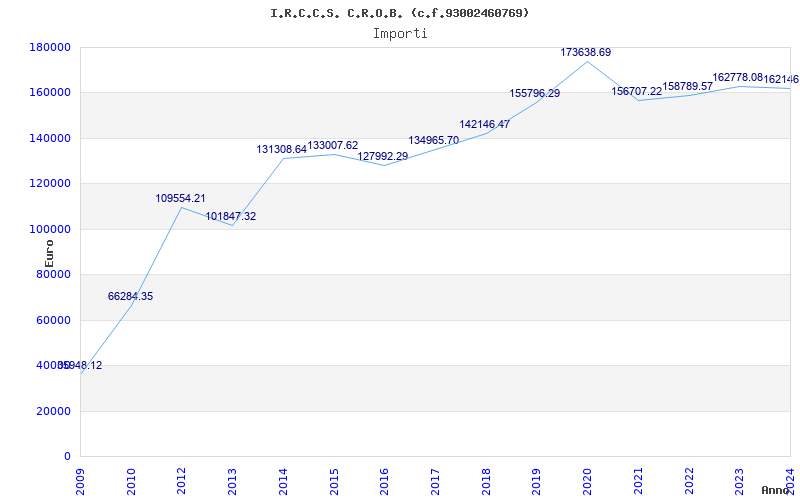Image resolution: width=800 pixels, height=500 pixels.
Task: Click the Euro y-axis title
Action: pos(50,253)
